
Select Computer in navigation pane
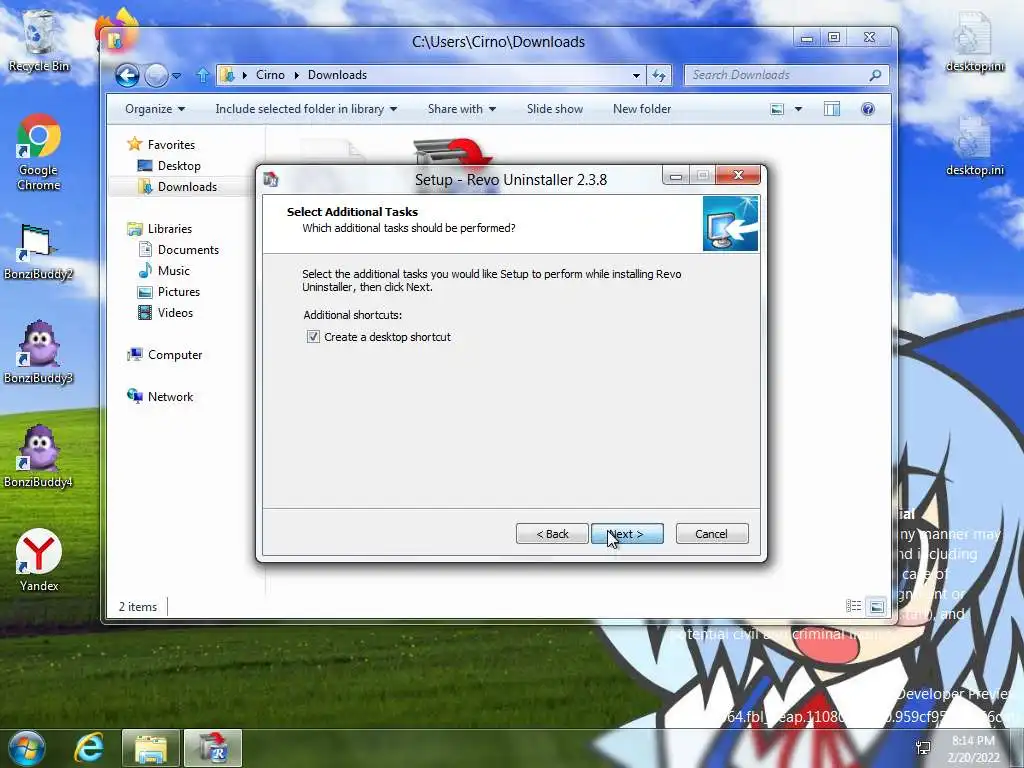point(174,355)
